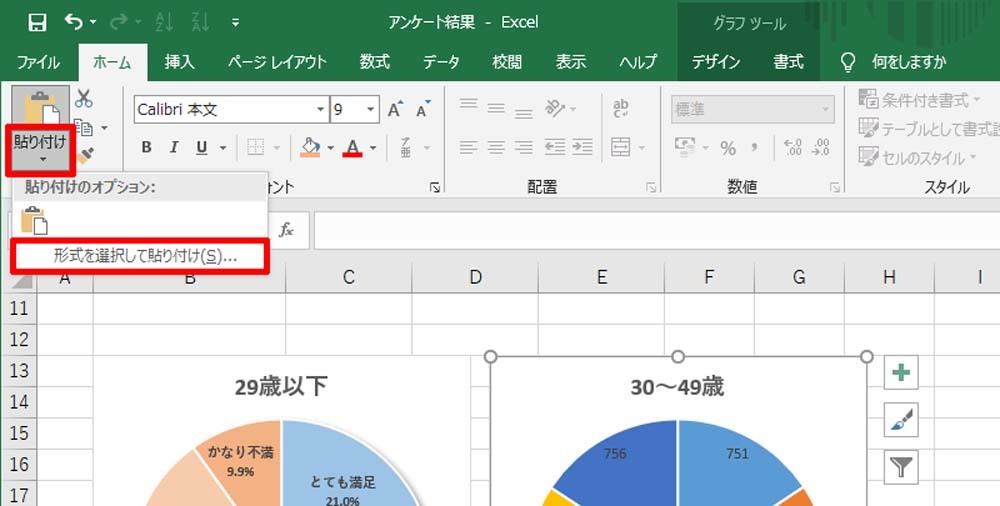Viewport: 1000px width, 506px height.
Task: Expand the 貼り付け dropdown button
Action: (x=40, y=149)
